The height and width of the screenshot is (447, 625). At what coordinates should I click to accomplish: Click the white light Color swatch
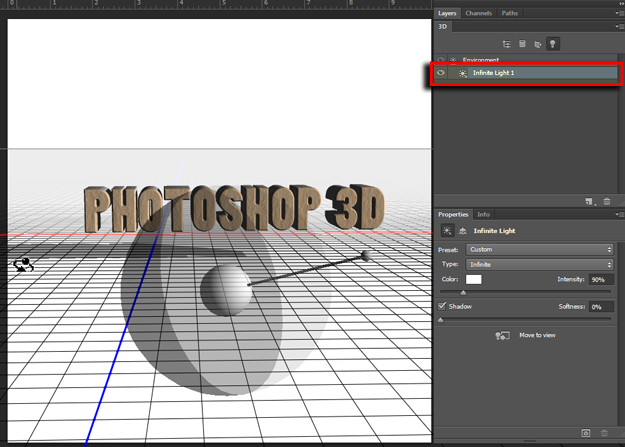(473, 279)
